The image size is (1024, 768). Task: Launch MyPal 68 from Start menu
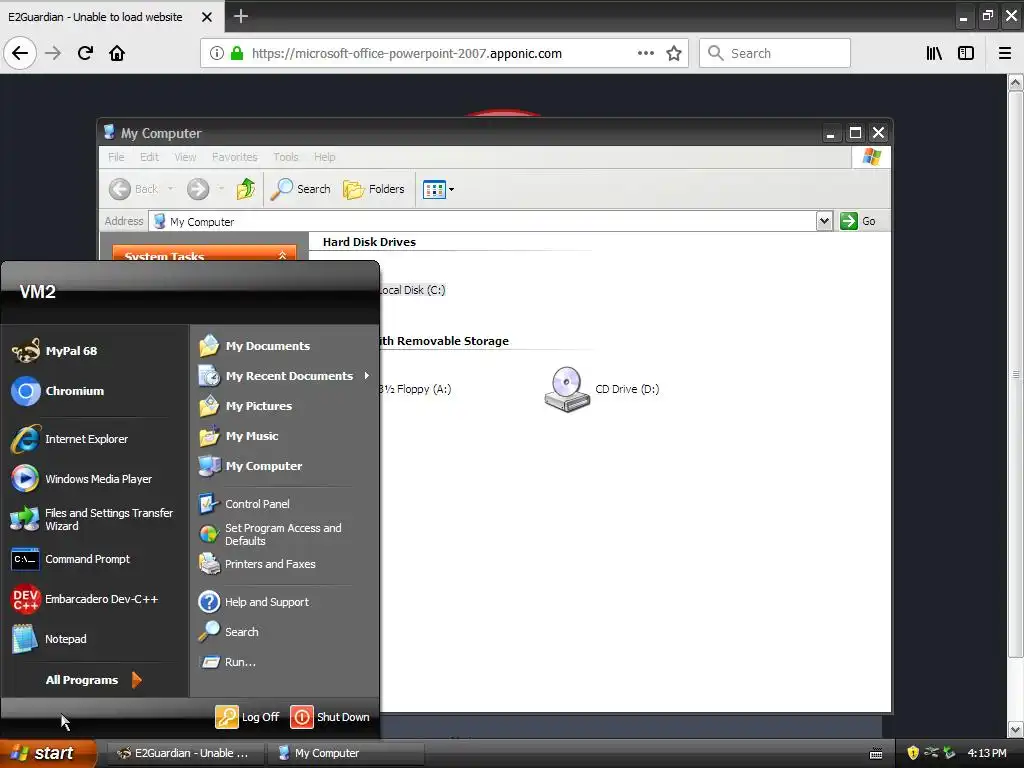[95, 351]
